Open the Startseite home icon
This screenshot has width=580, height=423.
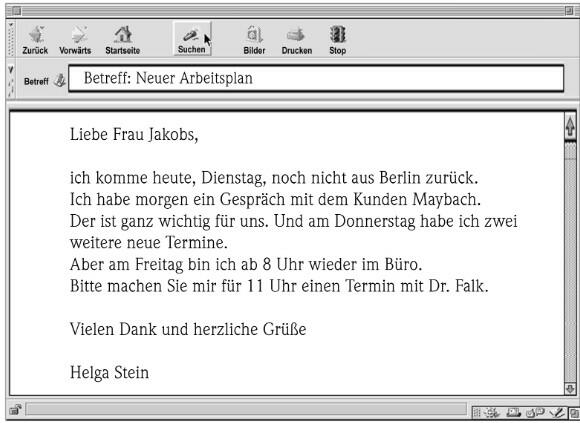(x=123, y=34)
